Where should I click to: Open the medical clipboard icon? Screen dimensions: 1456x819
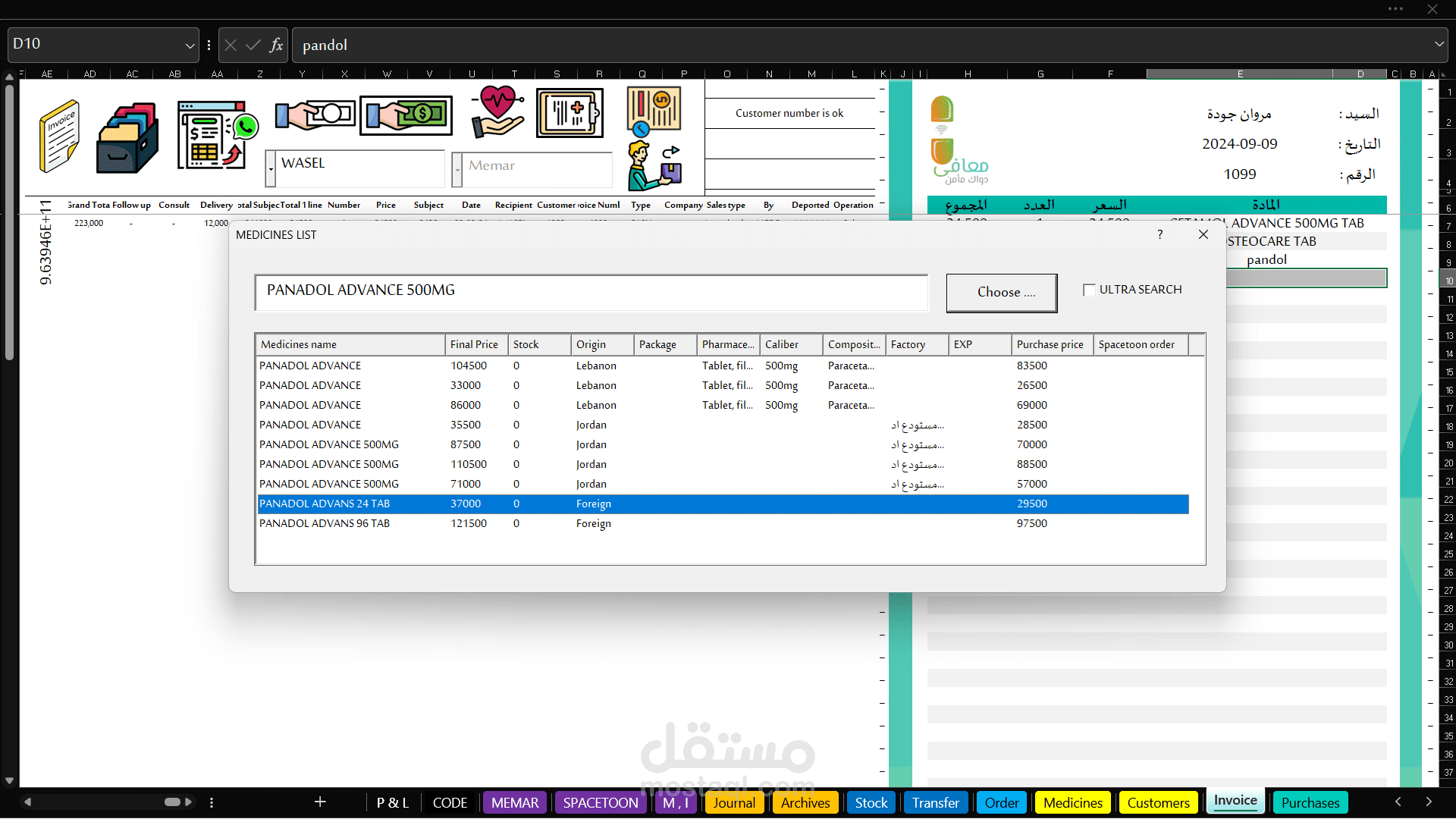point(570,113)
